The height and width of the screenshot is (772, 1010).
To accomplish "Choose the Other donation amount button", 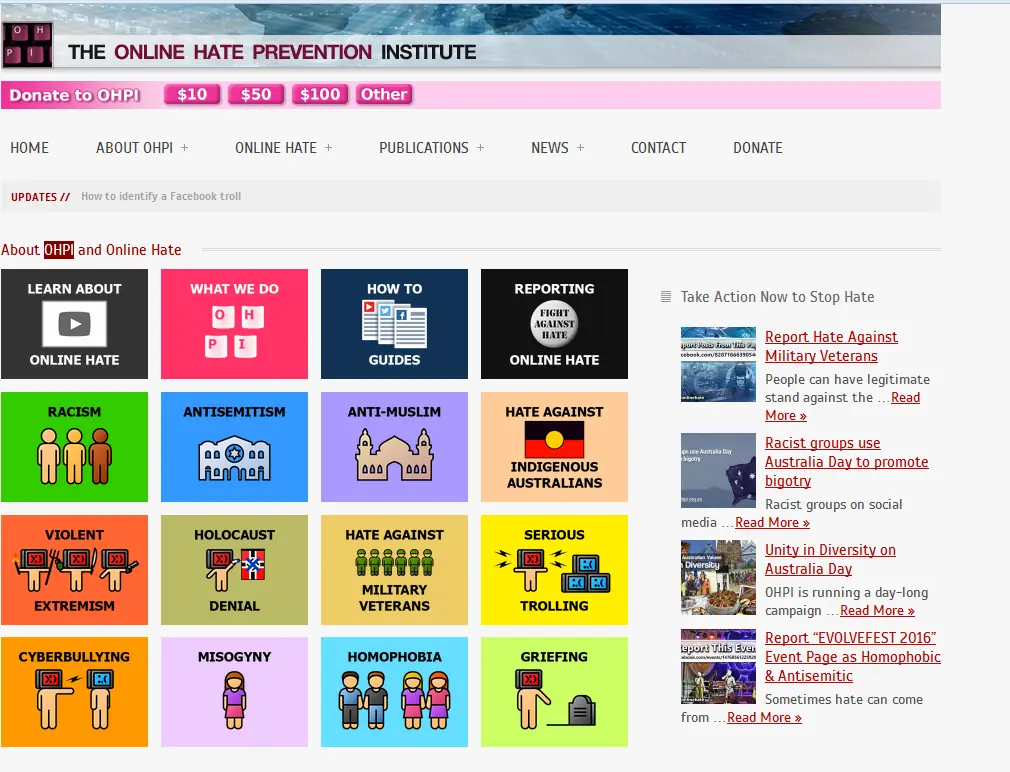I will (x=384, y=95).
